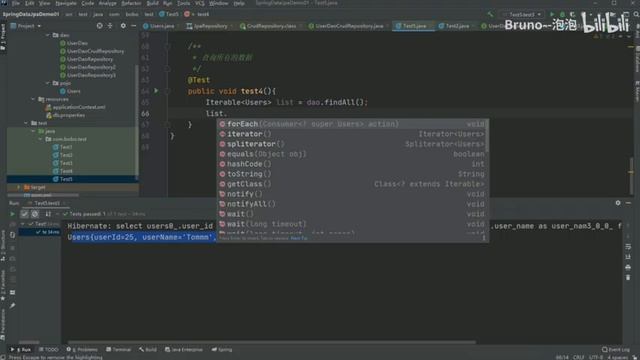Click the sort tests alphabetically icon
Image resolution: width=640 pixels, height=360 pixels.
[48, 214]
